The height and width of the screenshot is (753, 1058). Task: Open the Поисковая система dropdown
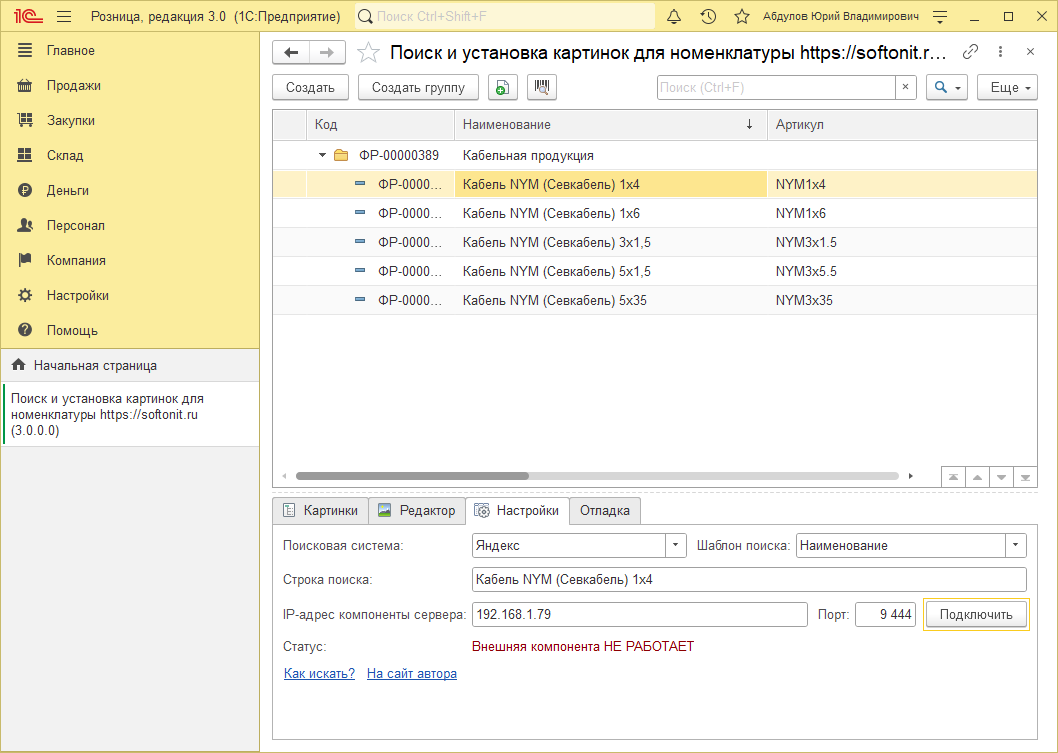coord(677,545)
